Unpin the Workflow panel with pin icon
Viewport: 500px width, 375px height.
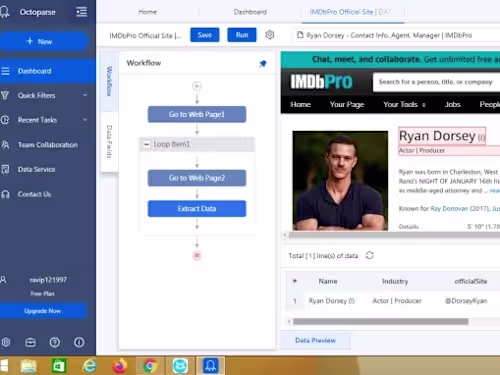click(263, 63)
